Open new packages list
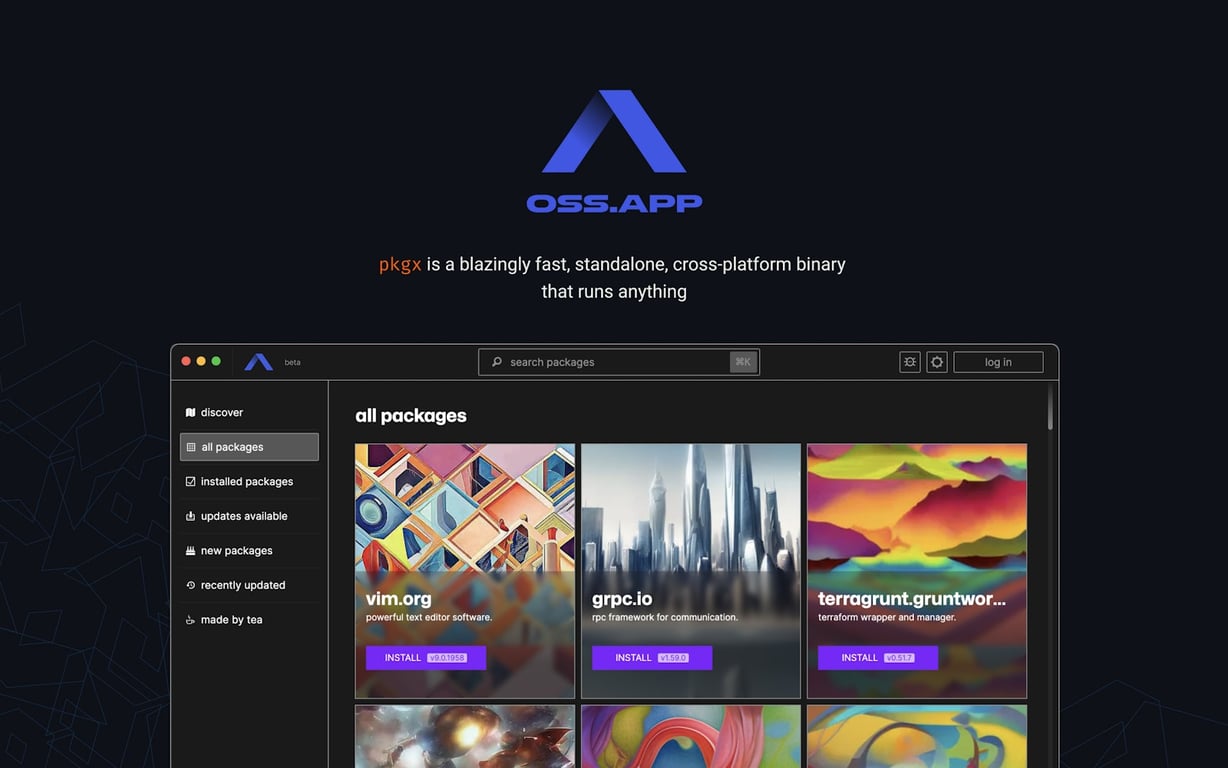The height and width of the screenshot is (768, 1228). click(249, 551)
